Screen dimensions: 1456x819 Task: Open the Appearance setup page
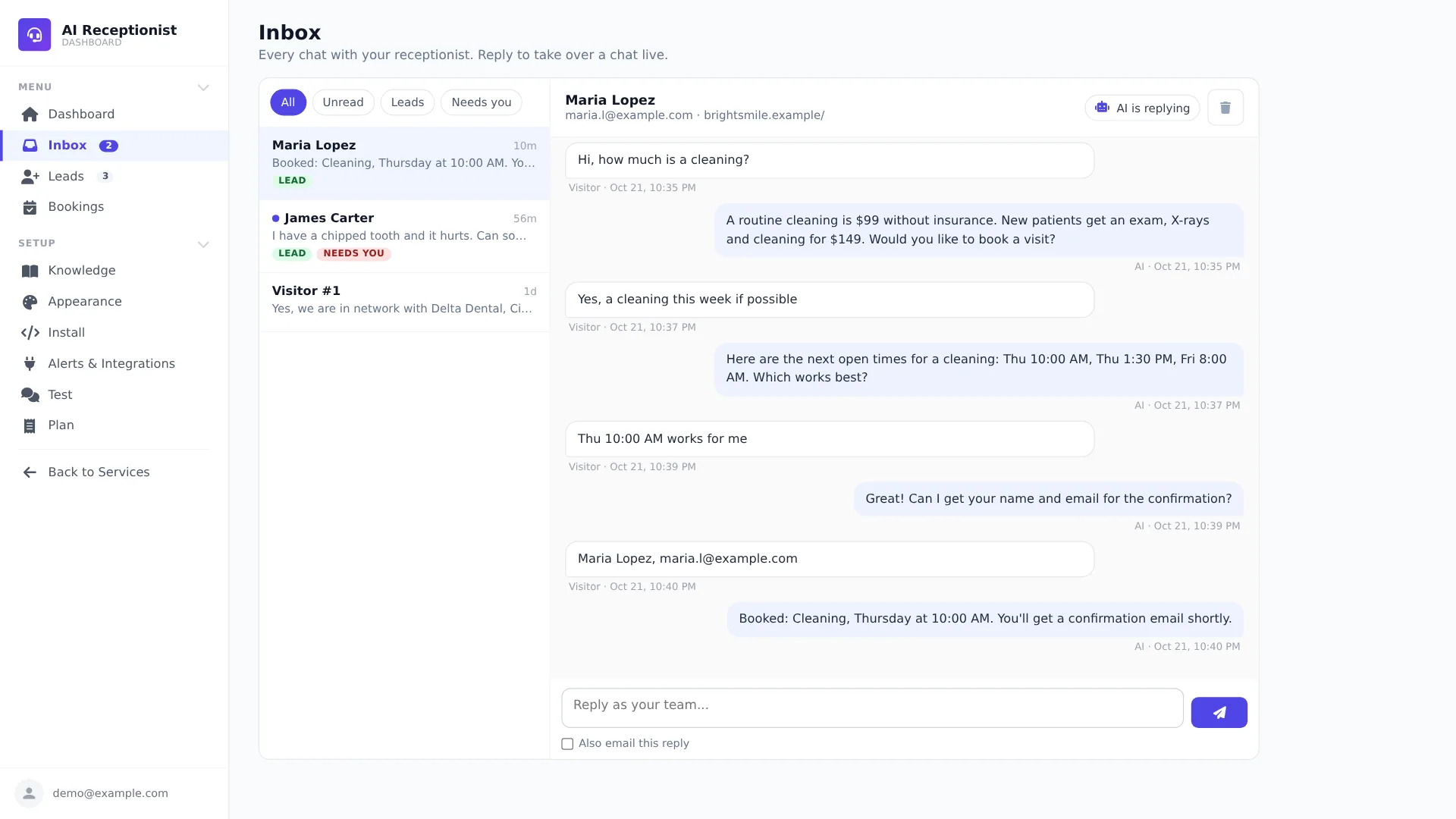(114, 302)
